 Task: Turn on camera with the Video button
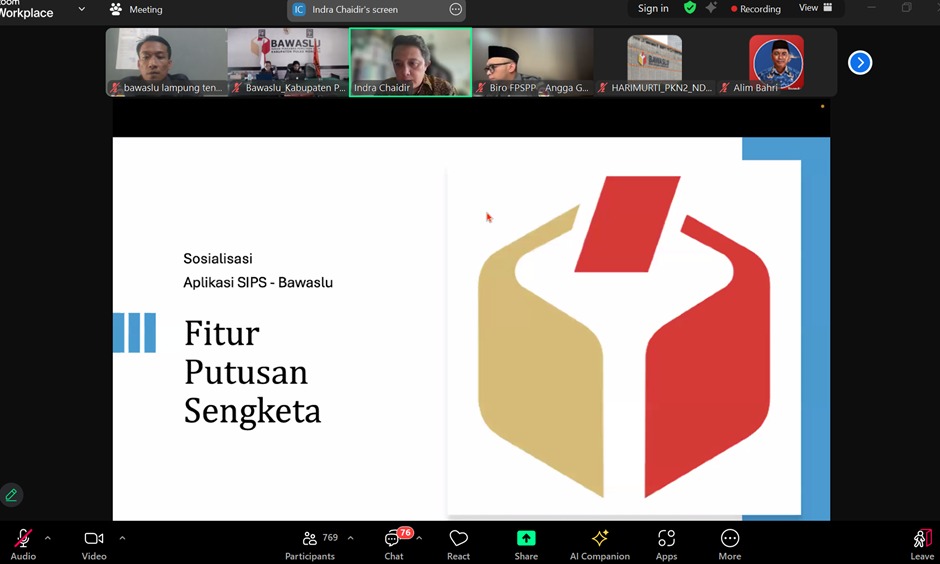point(94,544)
